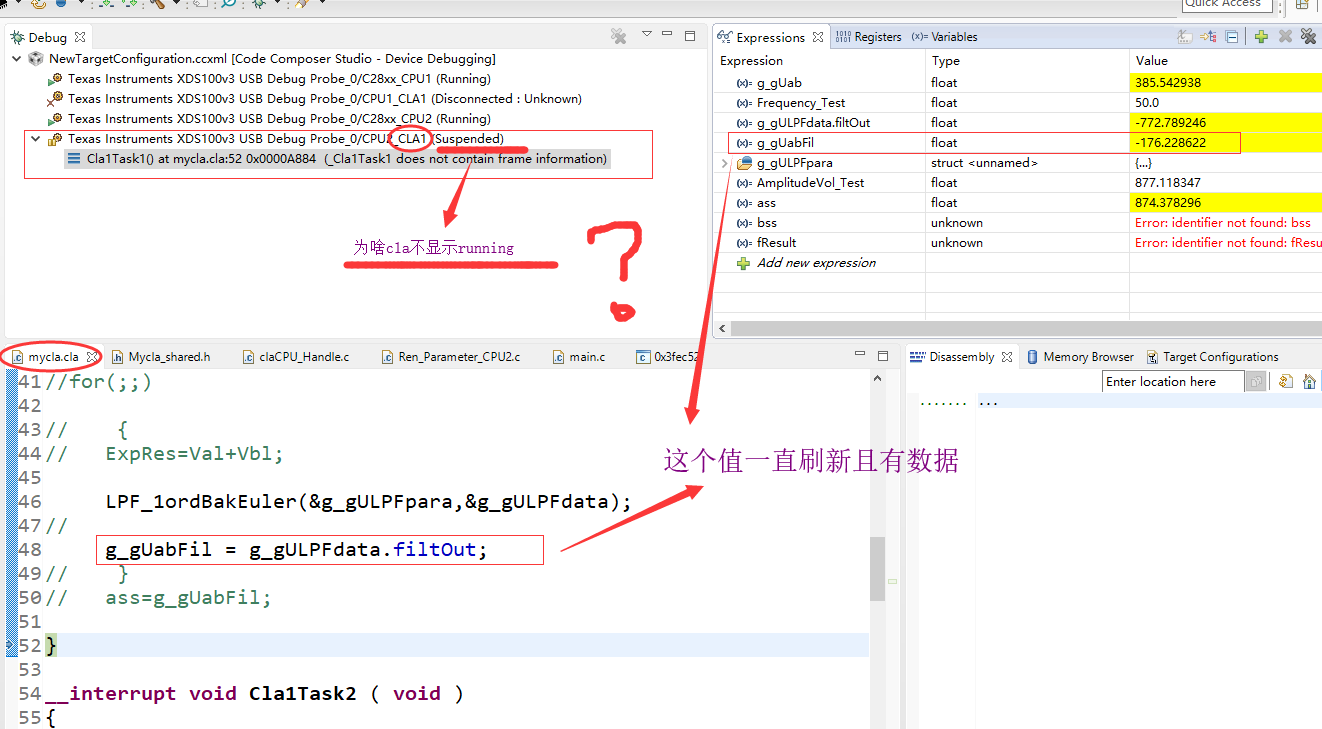
Task: Open the main.c editor tab
Action: pyautogui.click(x=578, y=357)
